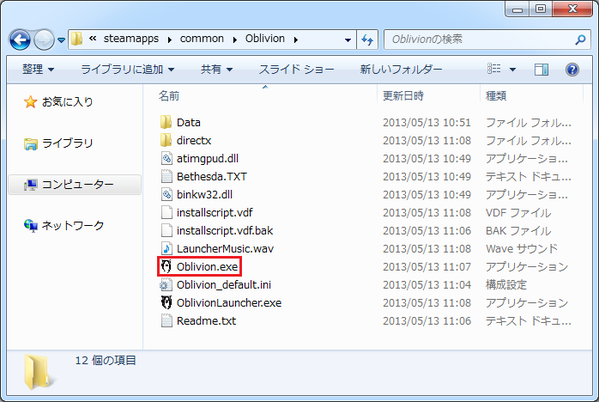
Task: Select ネットワーク in the navigation pane
Action: coord(73,225)
